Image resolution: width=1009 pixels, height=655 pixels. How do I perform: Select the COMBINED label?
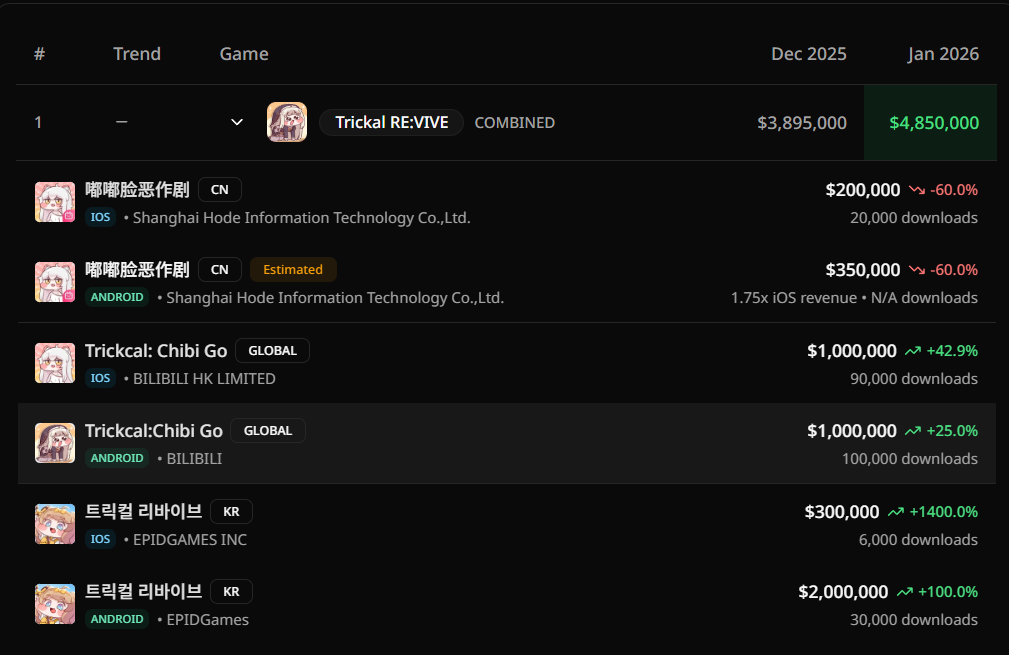[514, 122]
